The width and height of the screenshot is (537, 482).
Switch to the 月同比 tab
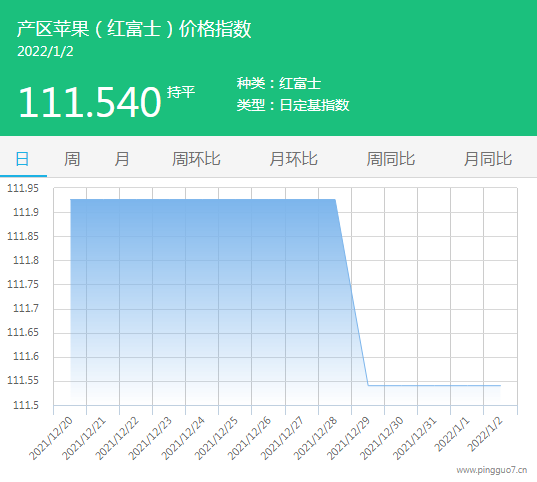(x=488, y=159)
